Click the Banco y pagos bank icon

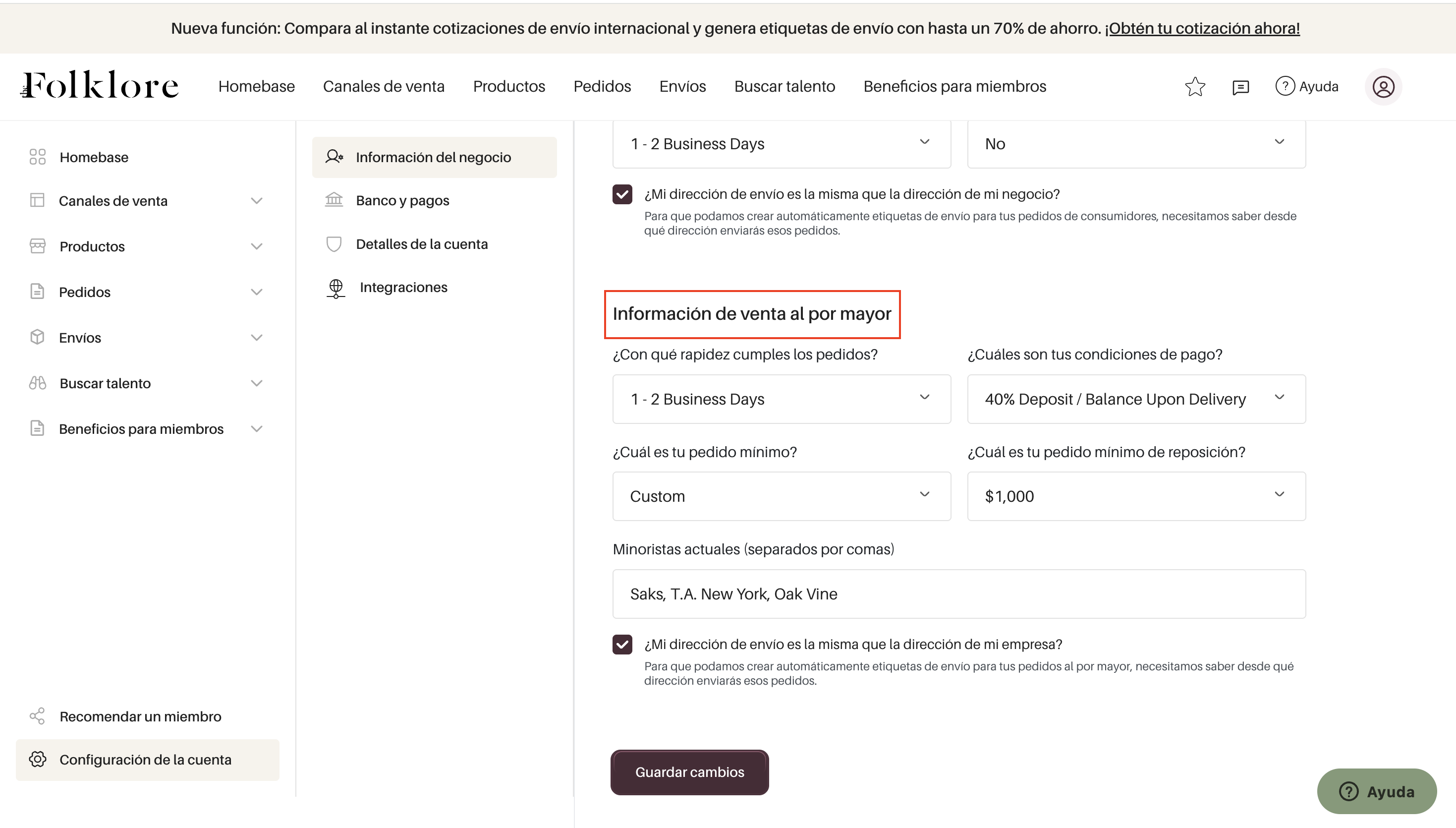[x=334, y=200]
